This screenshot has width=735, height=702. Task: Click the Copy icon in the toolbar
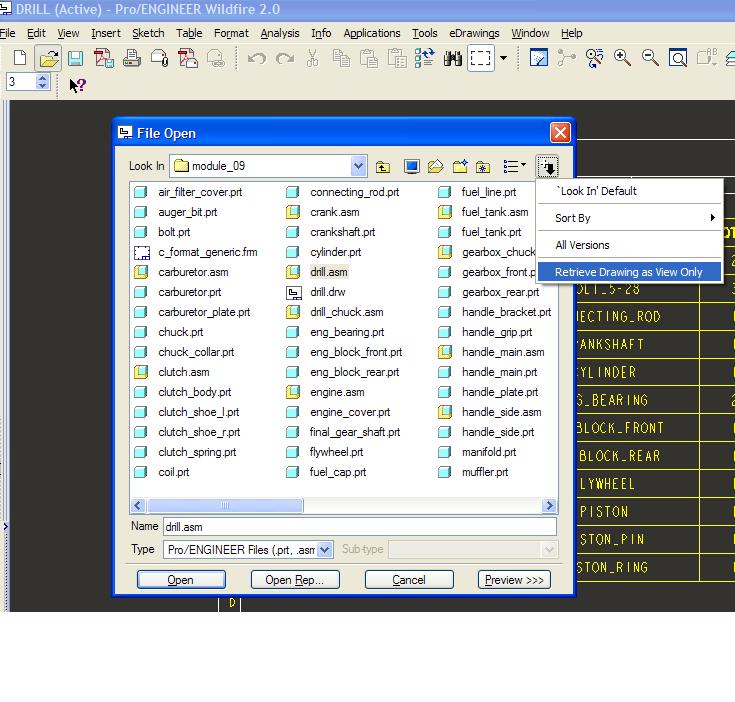tap(341, 59)
